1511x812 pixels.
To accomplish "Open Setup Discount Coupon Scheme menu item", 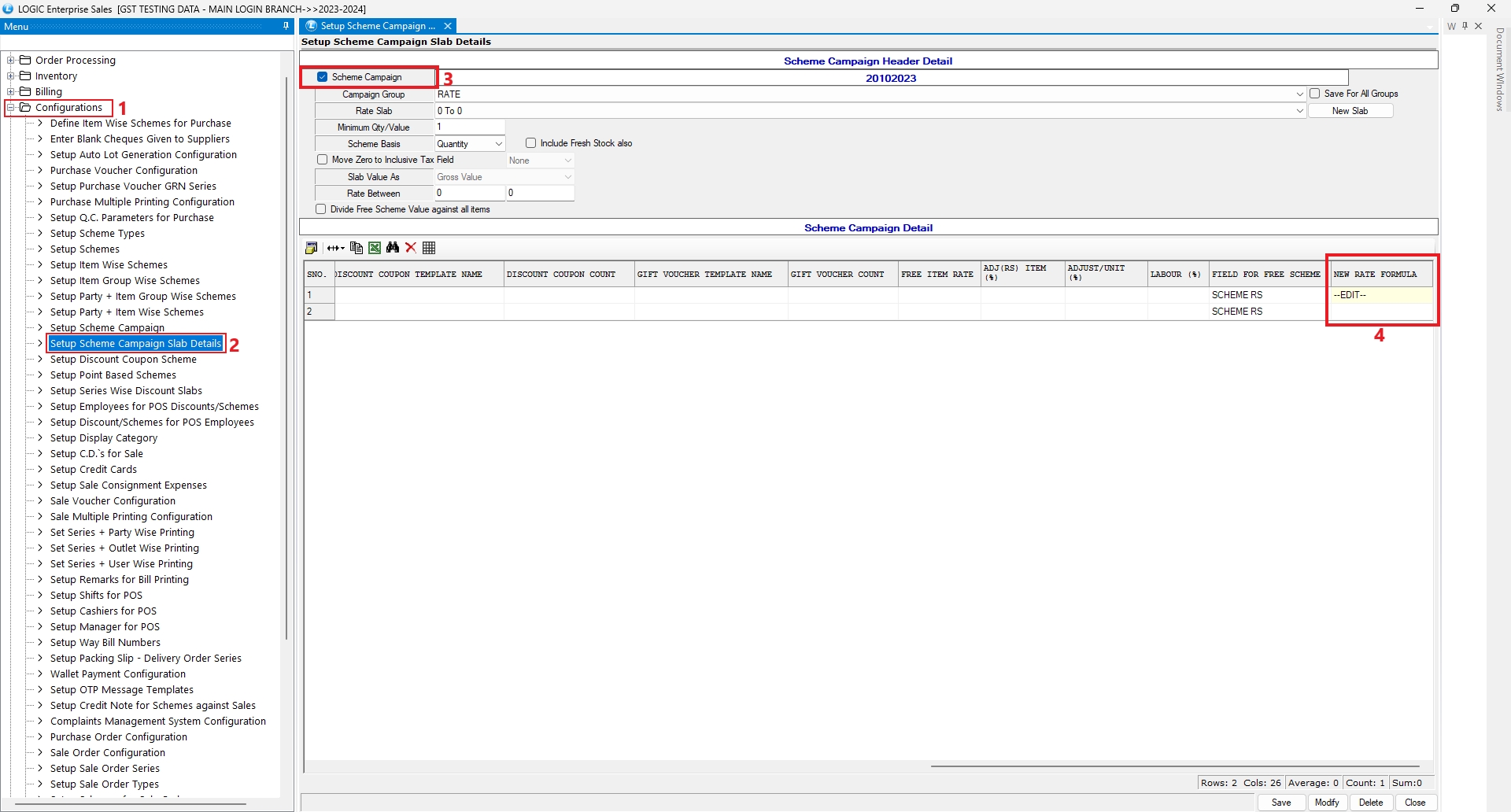I will pyautogui.click(x=124, y=360).
